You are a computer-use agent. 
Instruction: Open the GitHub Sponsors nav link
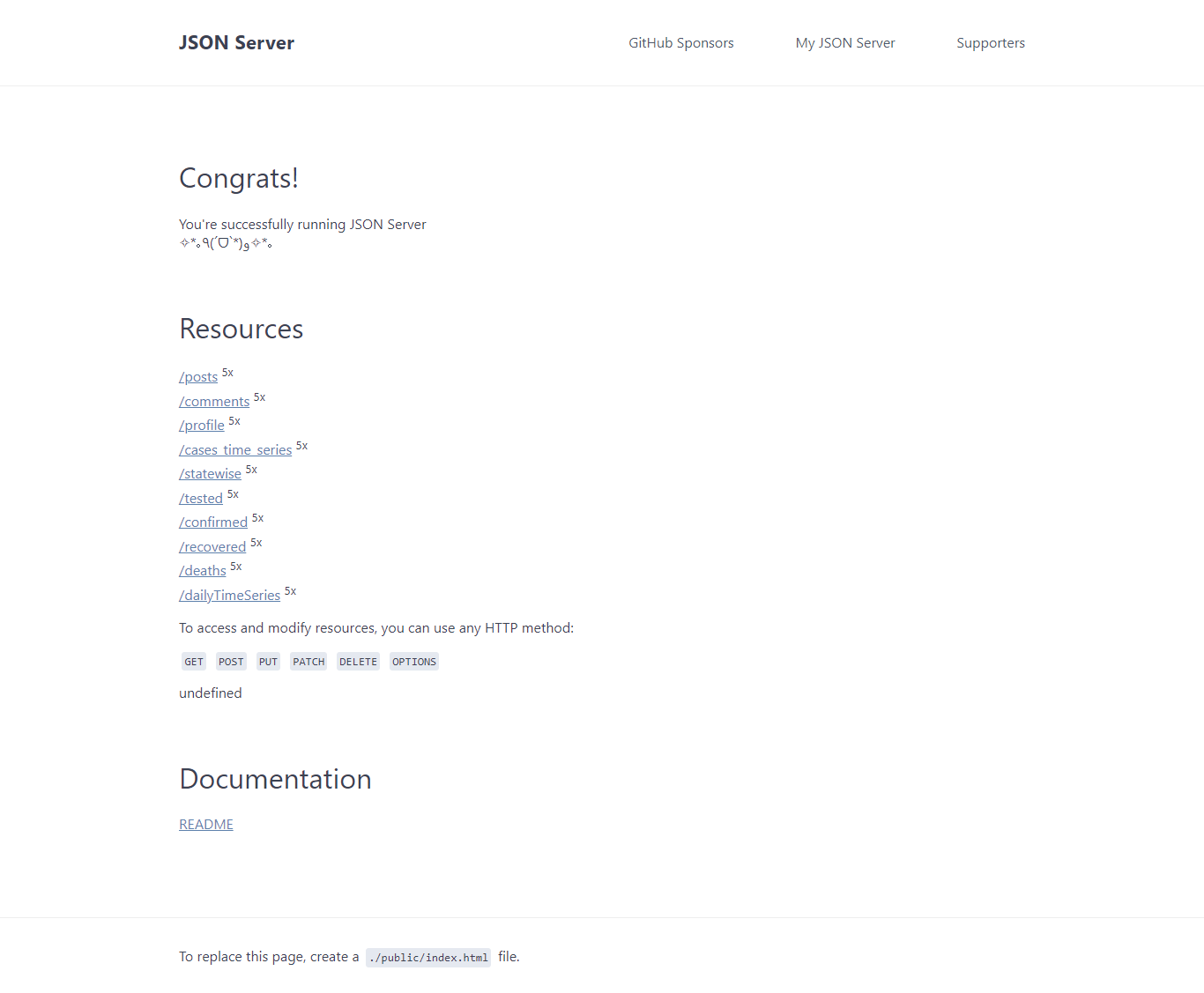coord(680,43)
